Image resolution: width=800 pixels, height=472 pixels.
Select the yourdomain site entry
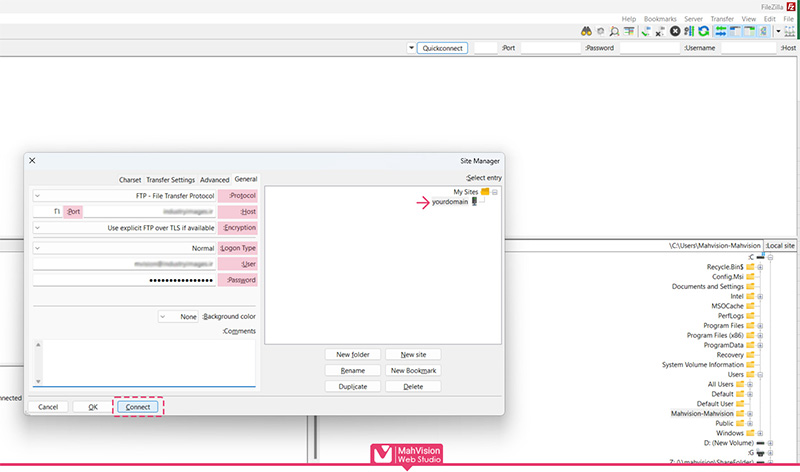coord(449,201)
